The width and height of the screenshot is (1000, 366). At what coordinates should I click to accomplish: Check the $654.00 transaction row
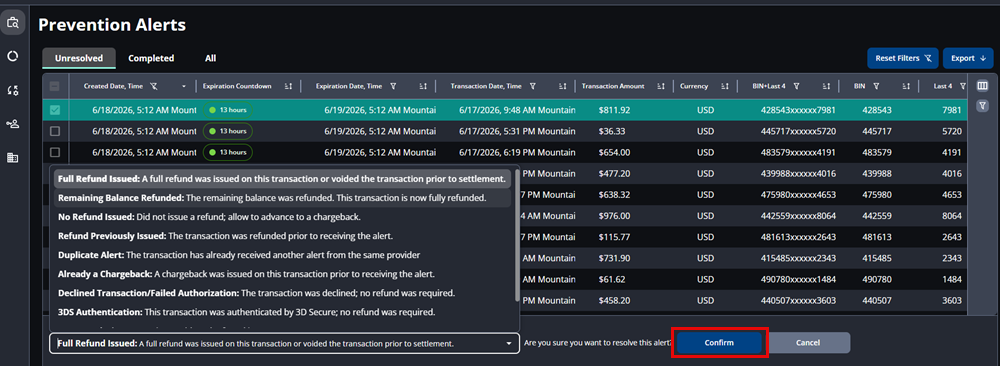click(x=55, y=152)
